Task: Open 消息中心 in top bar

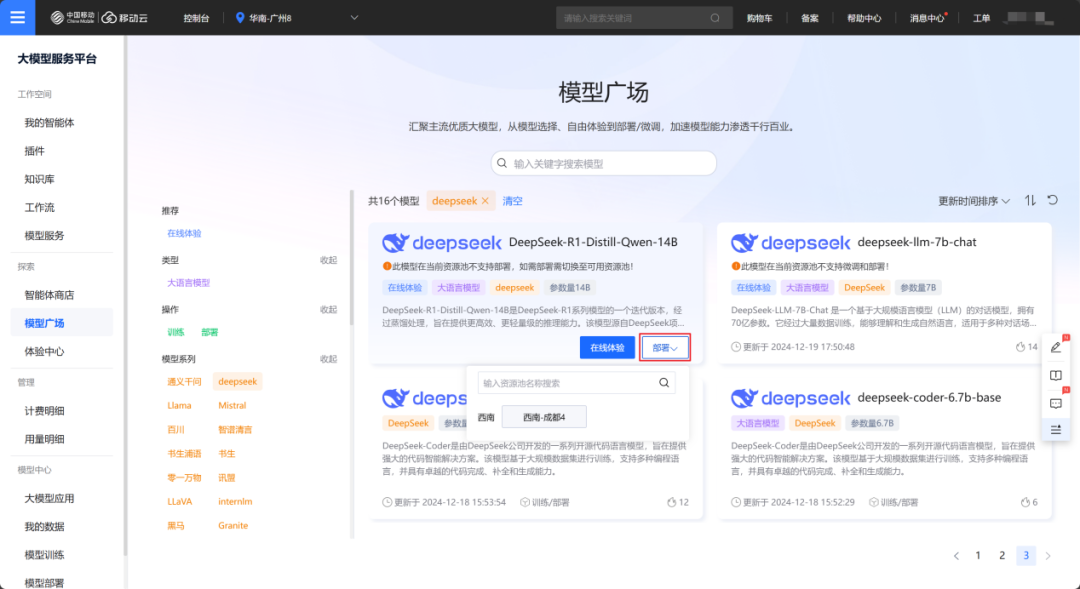Action: coord(926,18)
